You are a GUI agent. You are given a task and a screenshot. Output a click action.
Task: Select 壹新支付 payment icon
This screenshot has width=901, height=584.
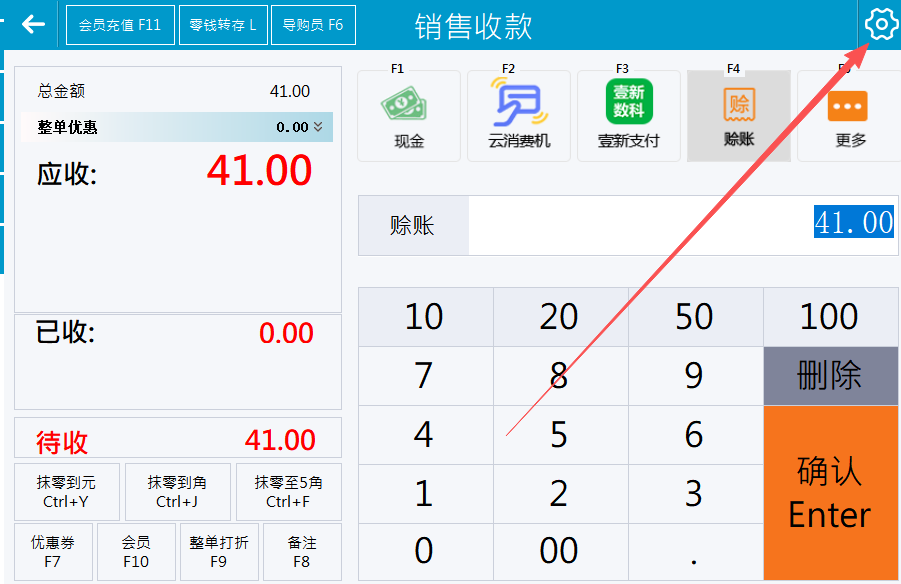pyautogui.click(x=629, y=116)
